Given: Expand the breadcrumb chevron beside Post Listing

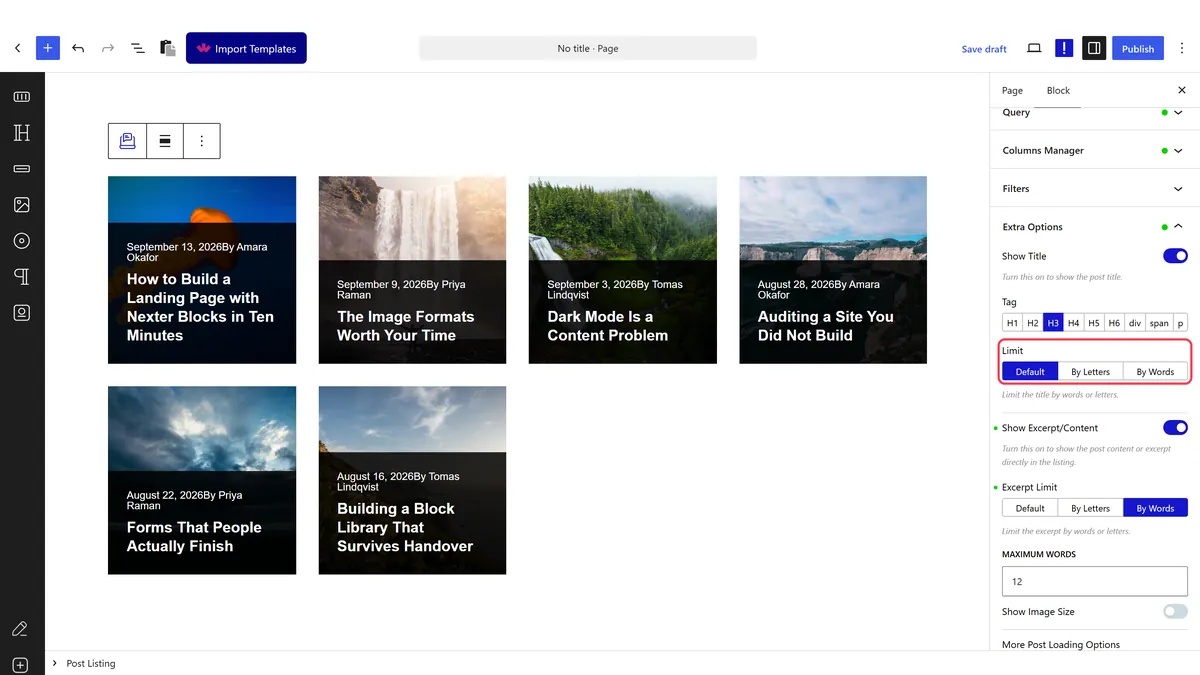Looking at the screenshot, I should pos(54,663).
